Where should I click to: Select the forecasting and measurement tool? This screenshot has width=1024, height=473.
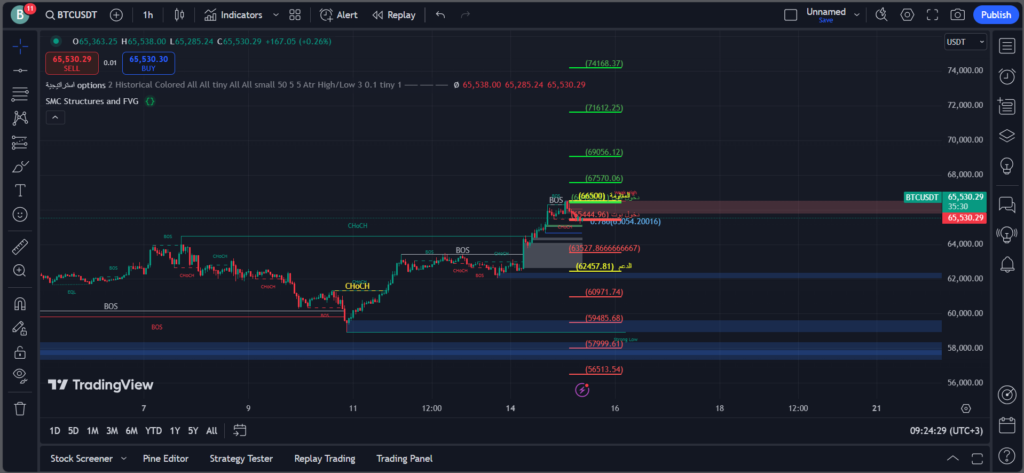20,142
